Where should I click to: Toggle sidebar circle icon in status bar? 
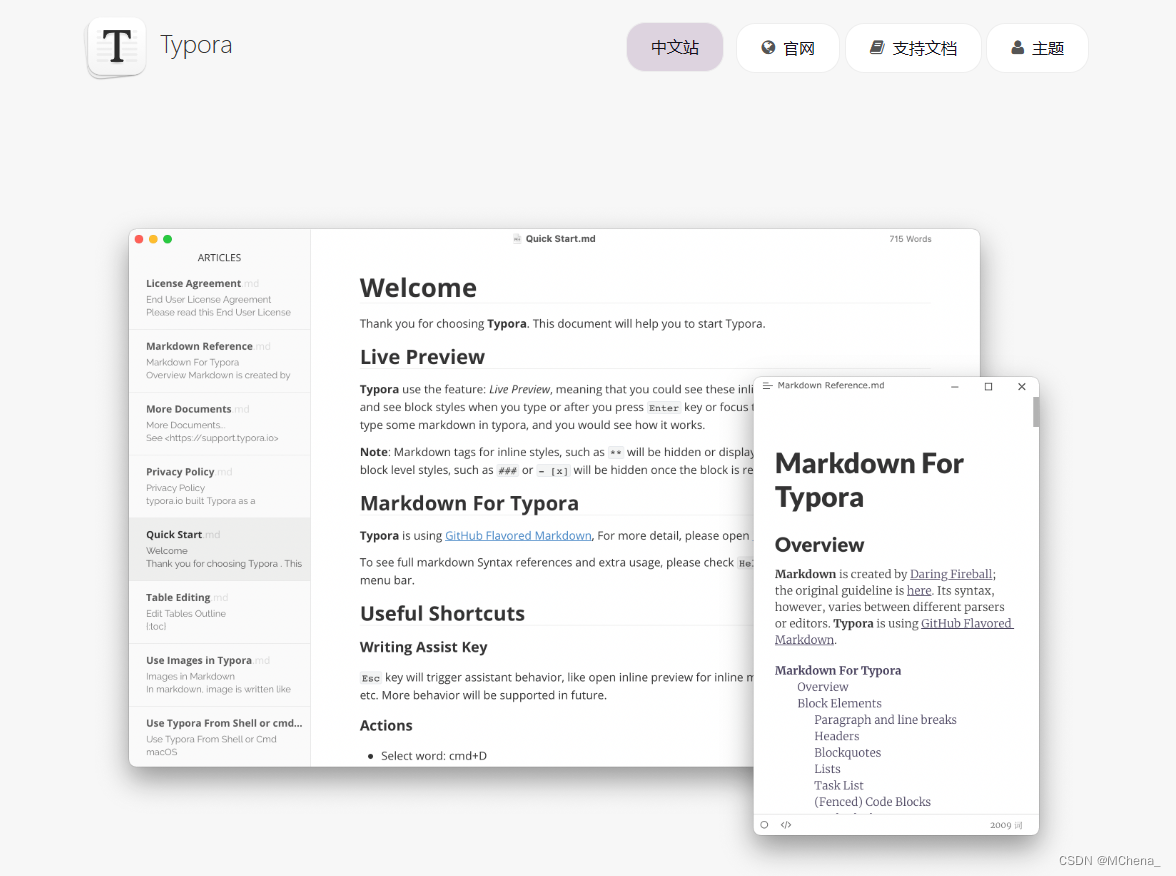point(764,825)
